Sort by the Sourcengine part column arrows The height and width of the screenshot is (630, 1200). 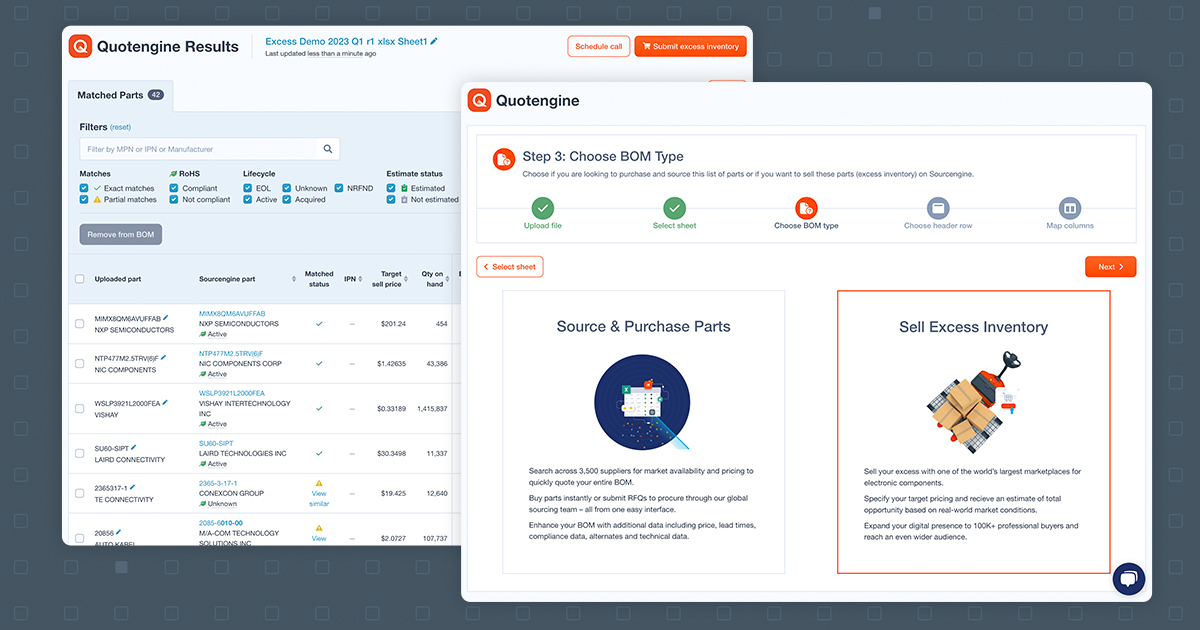[294, 279]
